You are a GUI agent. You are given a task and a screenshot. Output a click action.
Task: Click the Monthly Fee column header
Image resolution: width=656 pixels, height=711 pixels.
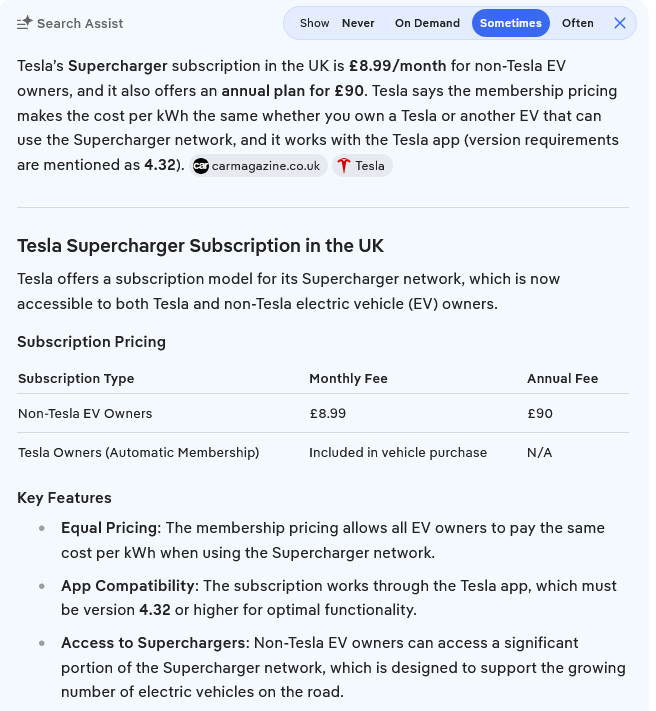tap(348, 379)
